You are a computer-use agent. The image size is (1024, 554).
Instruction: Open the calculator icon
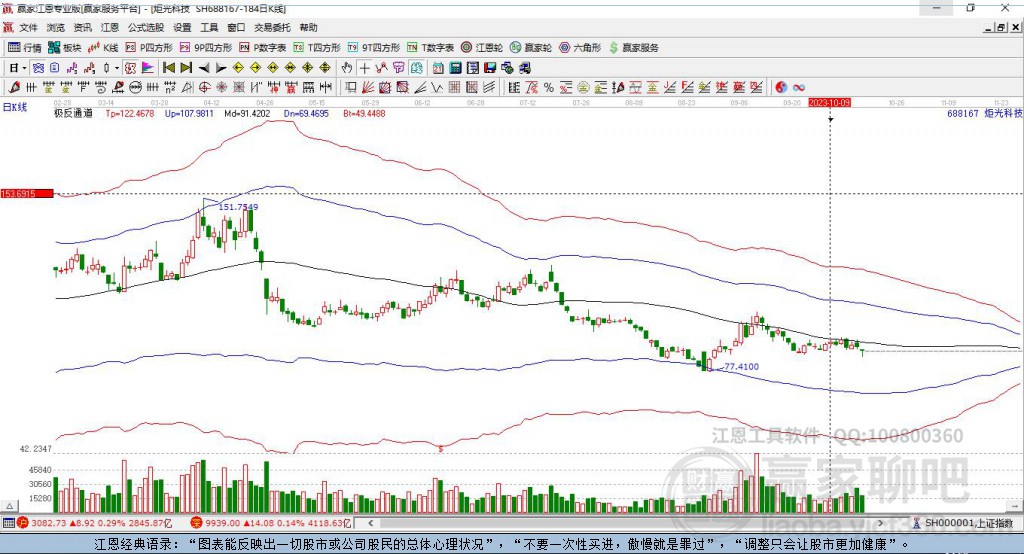[456, 68]
